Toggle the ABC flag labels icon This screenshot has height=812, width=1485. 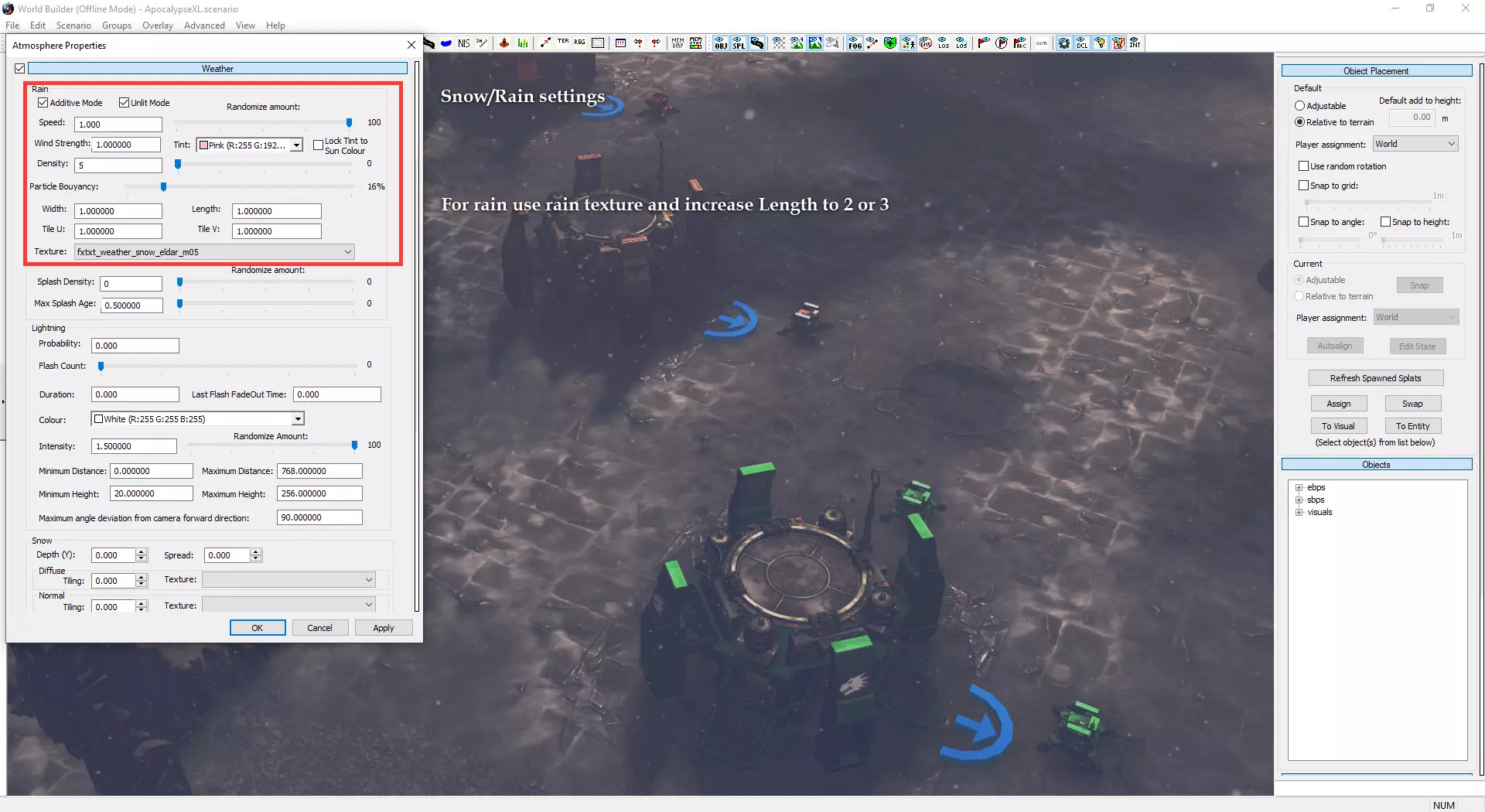[1020, 43]
